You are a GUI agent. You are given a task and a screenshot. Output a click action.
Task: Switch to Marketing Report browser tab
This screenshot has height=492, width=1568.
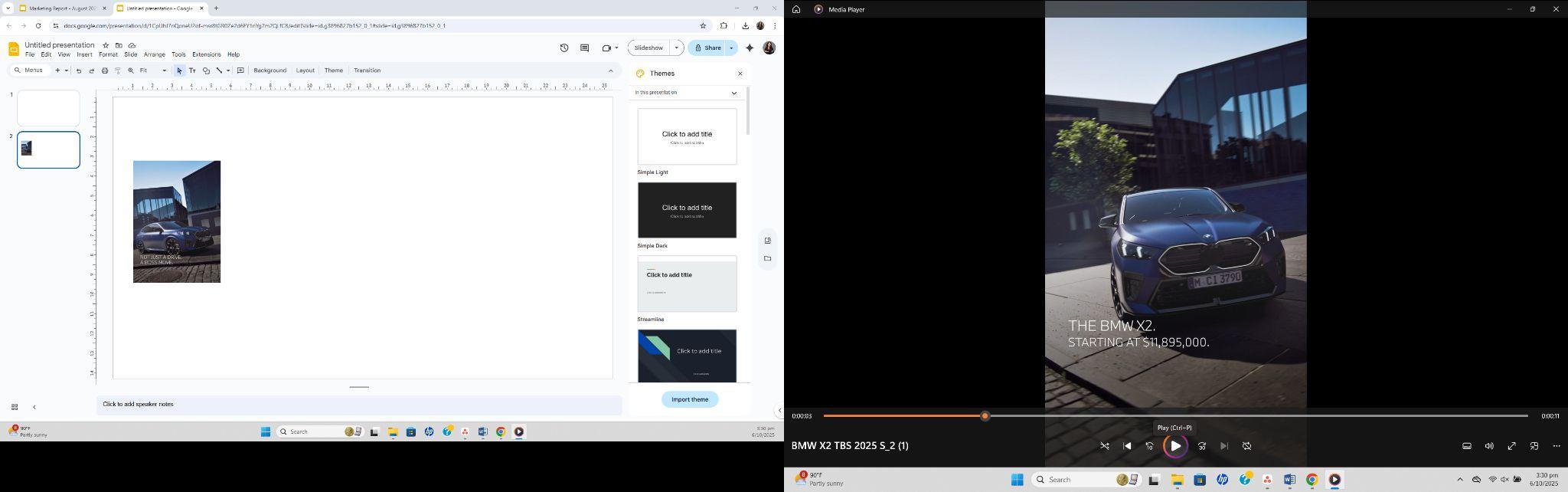63,8
